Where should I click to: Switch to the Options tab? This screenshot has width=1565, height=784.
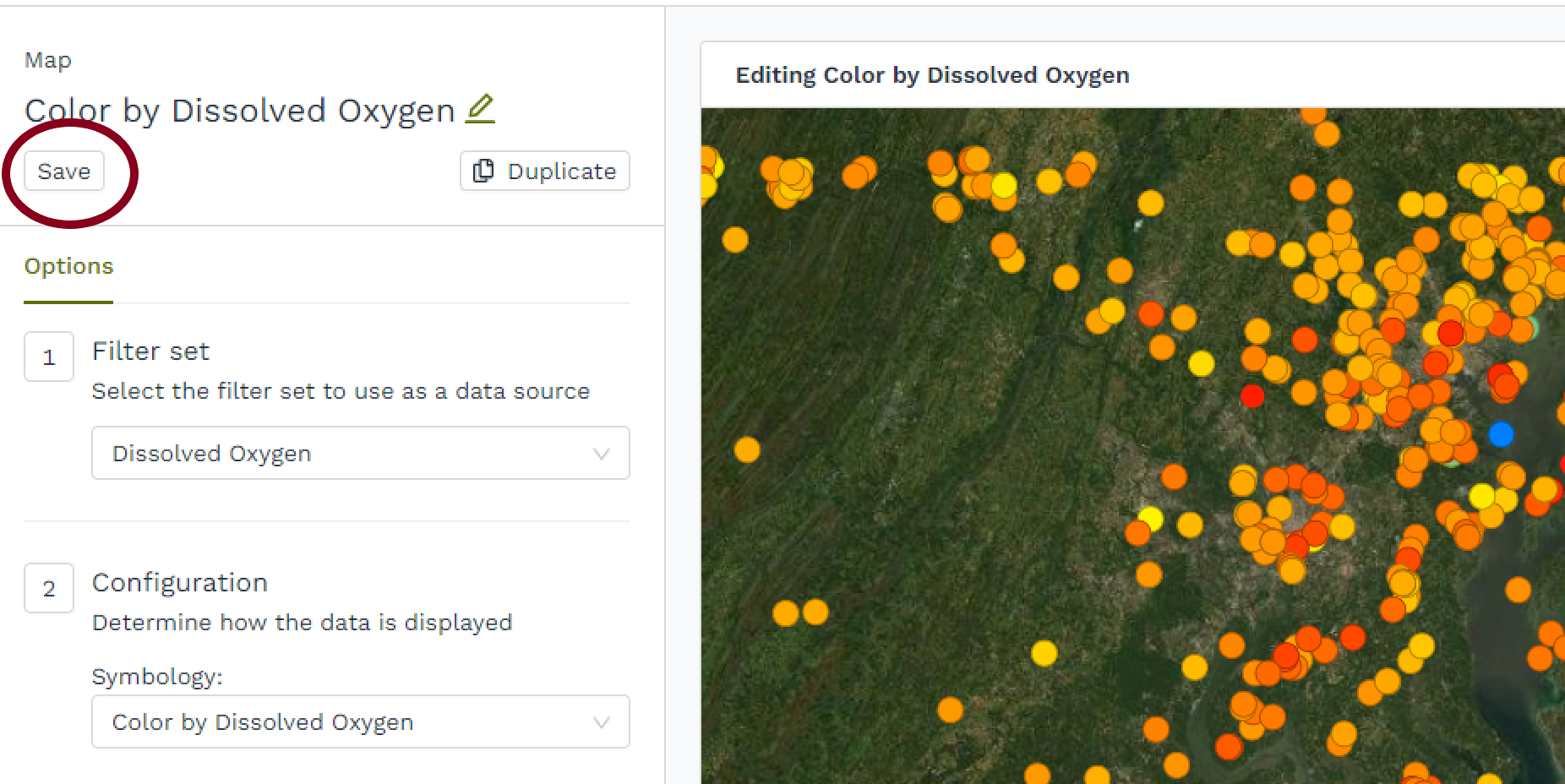point(68,266)
